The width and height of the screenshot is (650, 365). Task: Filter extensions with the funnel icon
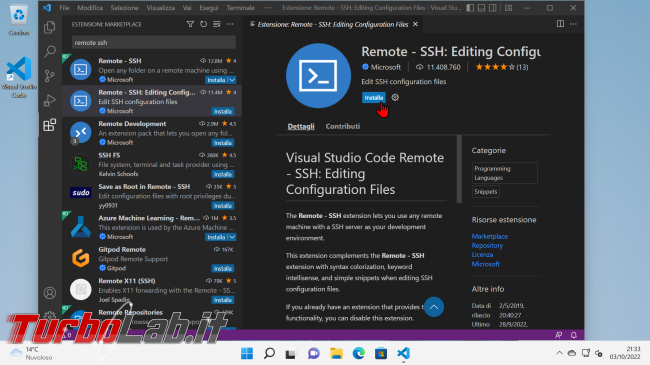(x=190, y=24)
